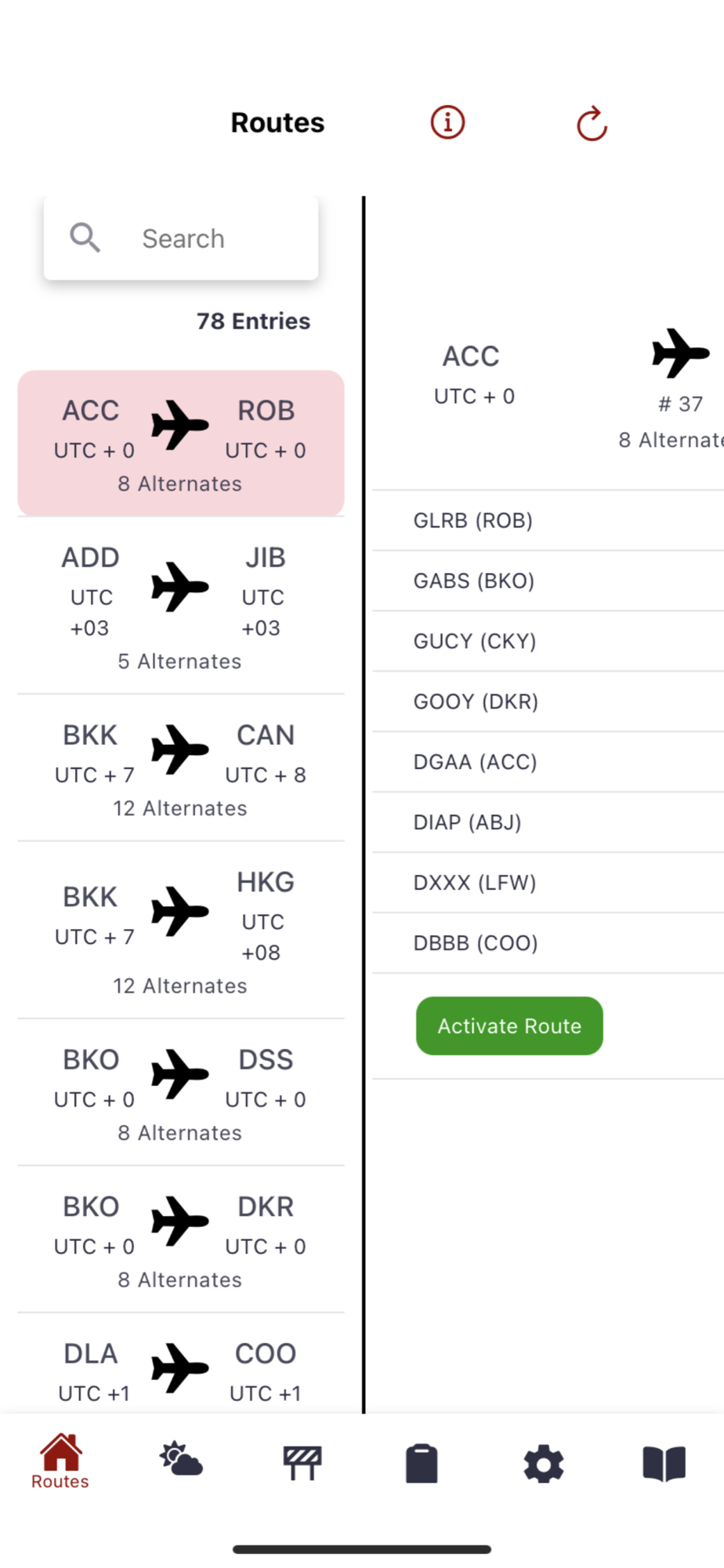Tap the search magnifier icon
Image resolution: width=724 pixels, height=1568 pixels.
[85, 238]
